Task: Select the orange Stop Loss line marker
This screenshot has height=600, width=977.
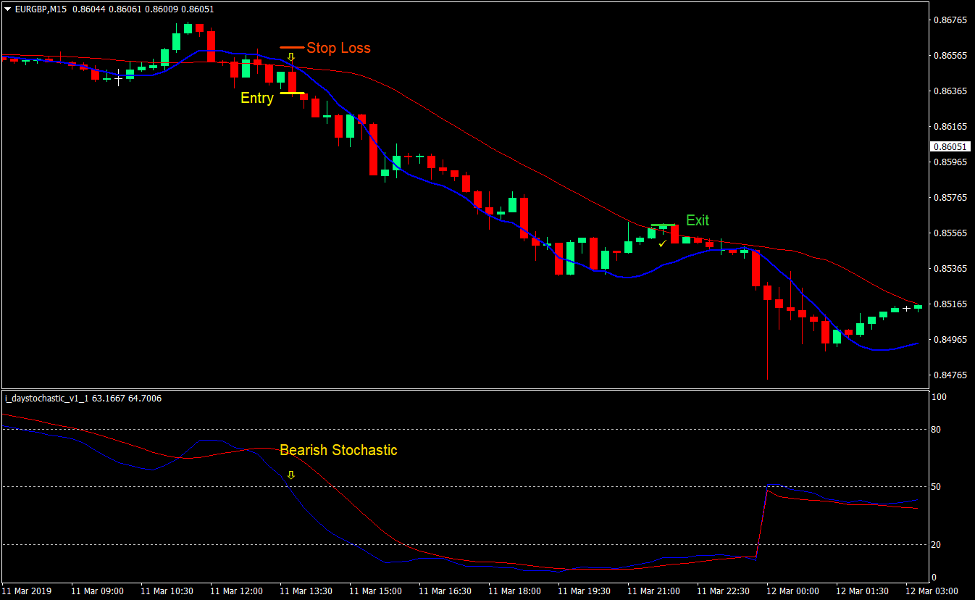Action: [x=292, y=47]
